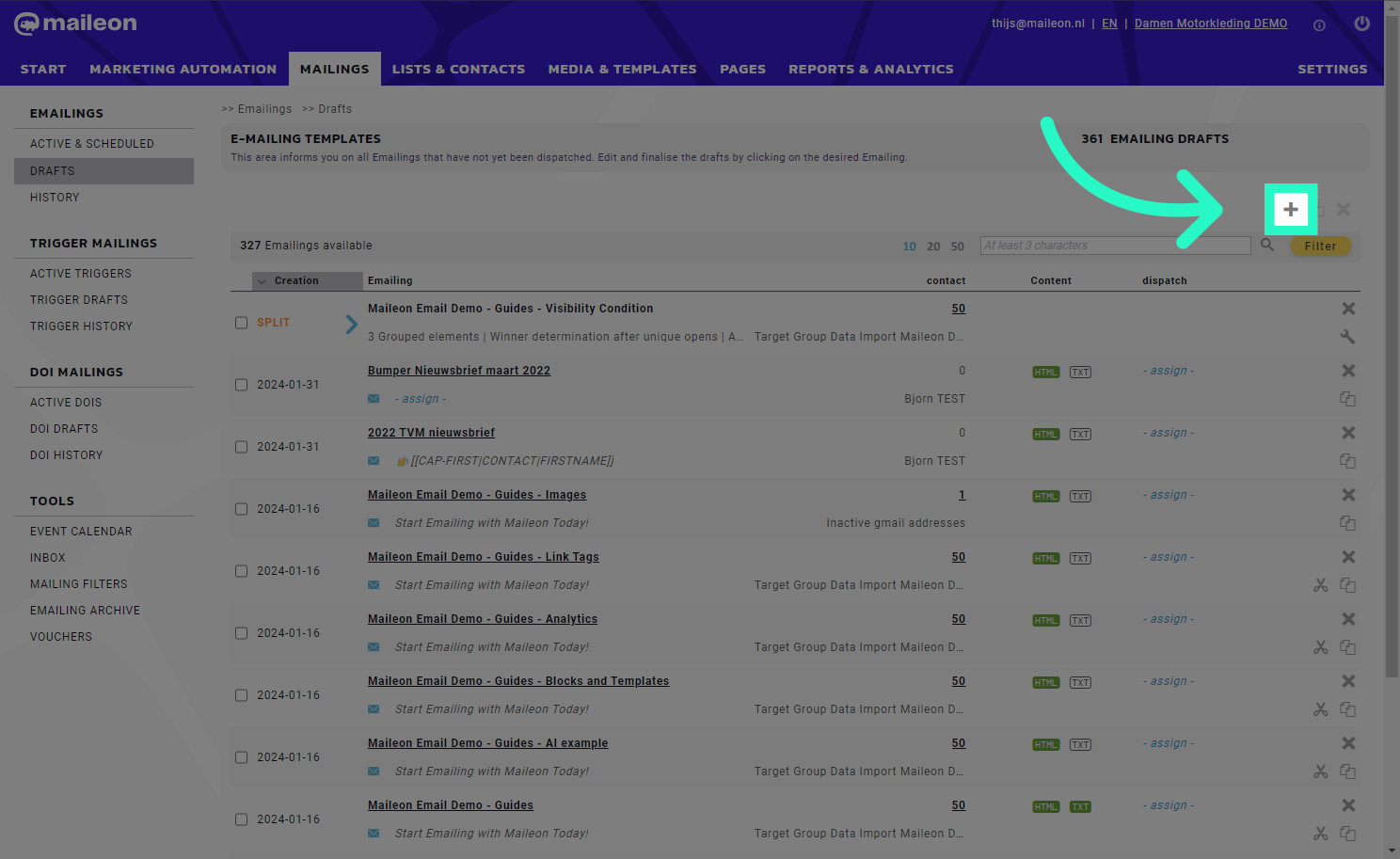Switch language via EN link
1400x859 pixels.
1109,24
